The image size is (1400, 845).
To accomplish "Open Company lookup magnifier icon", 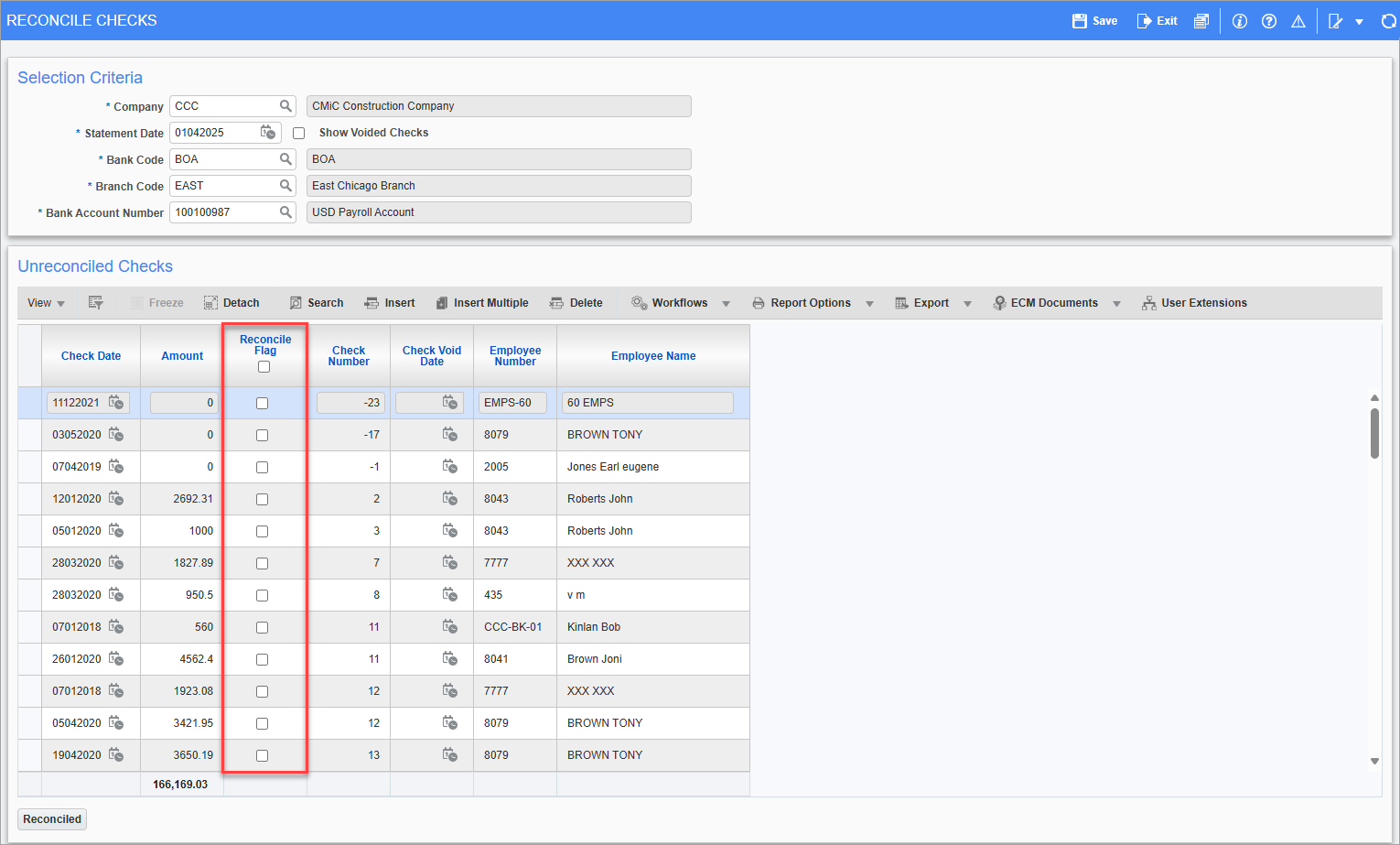I will 285,106.
